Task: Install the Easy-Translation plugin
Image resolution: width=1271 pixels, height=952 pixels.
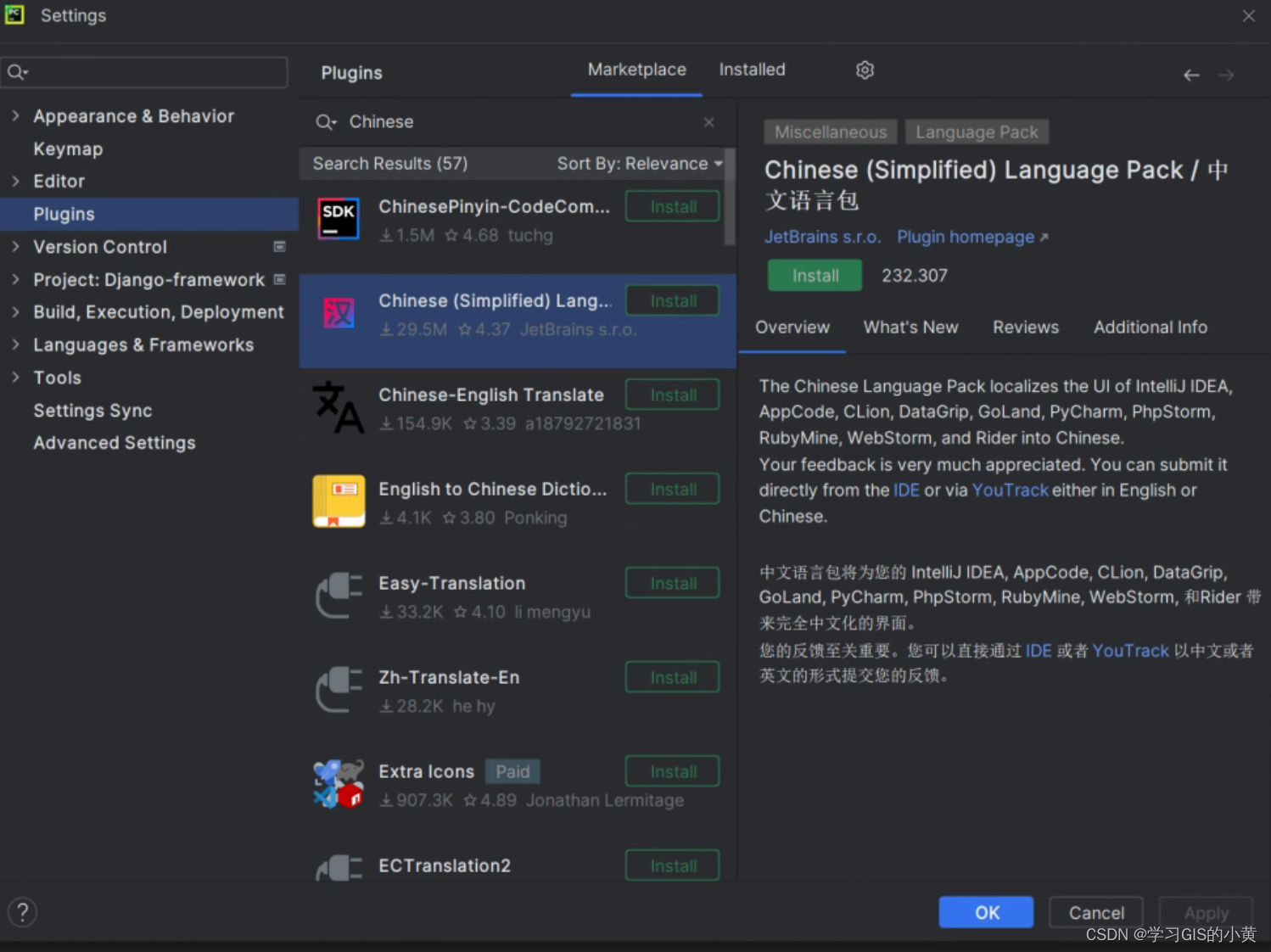Action: [673, 583]
